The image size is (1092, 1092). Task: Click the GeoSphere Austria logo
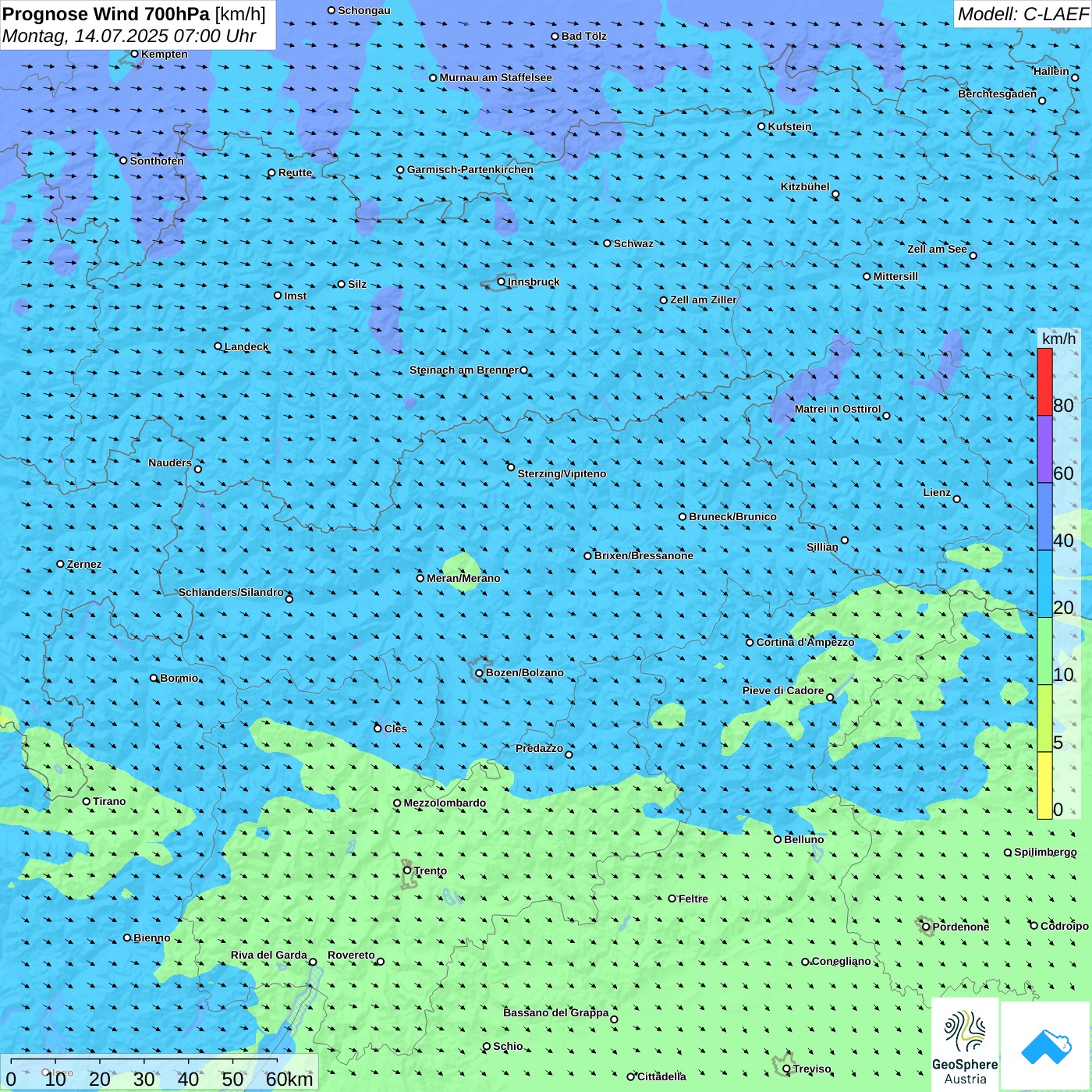click(x=965, y=1045)
